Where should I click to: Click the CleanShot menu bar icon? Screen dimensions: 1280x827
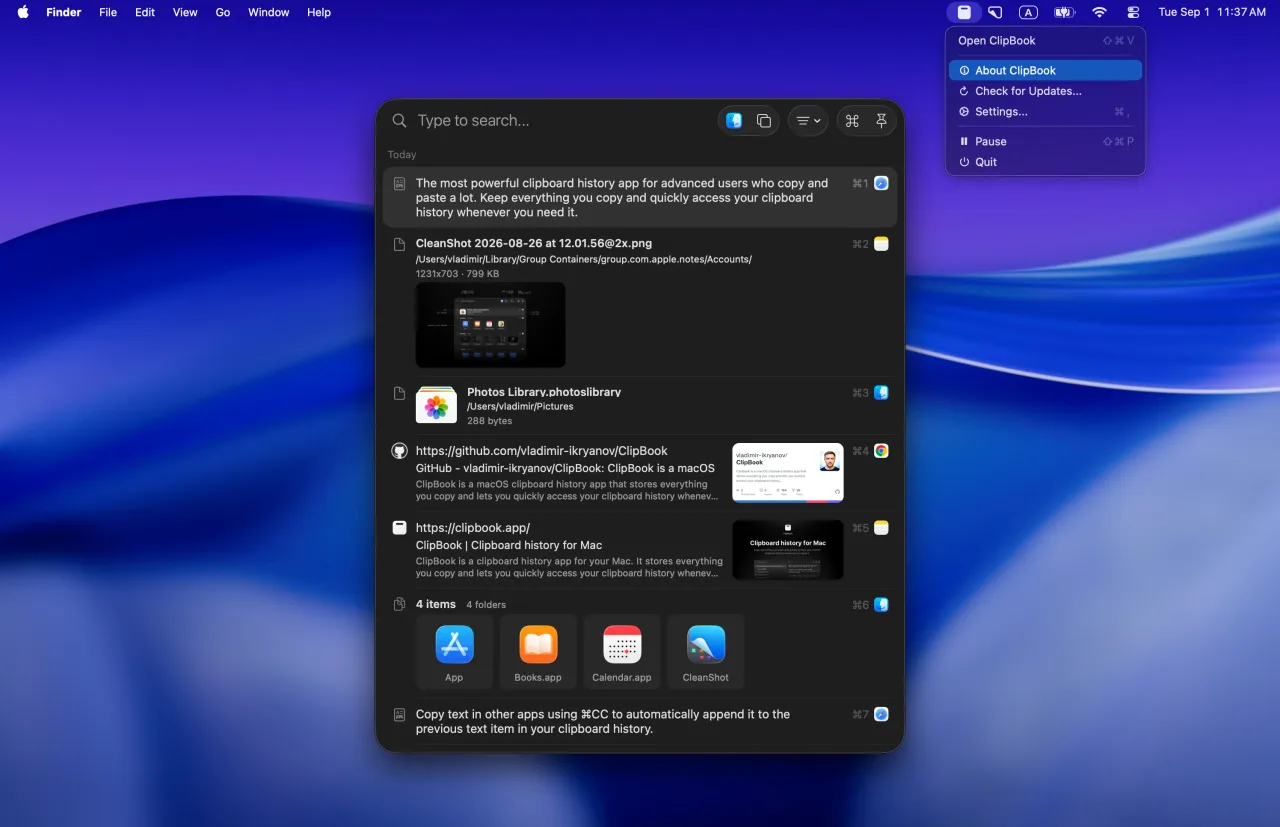coord(995,12)
